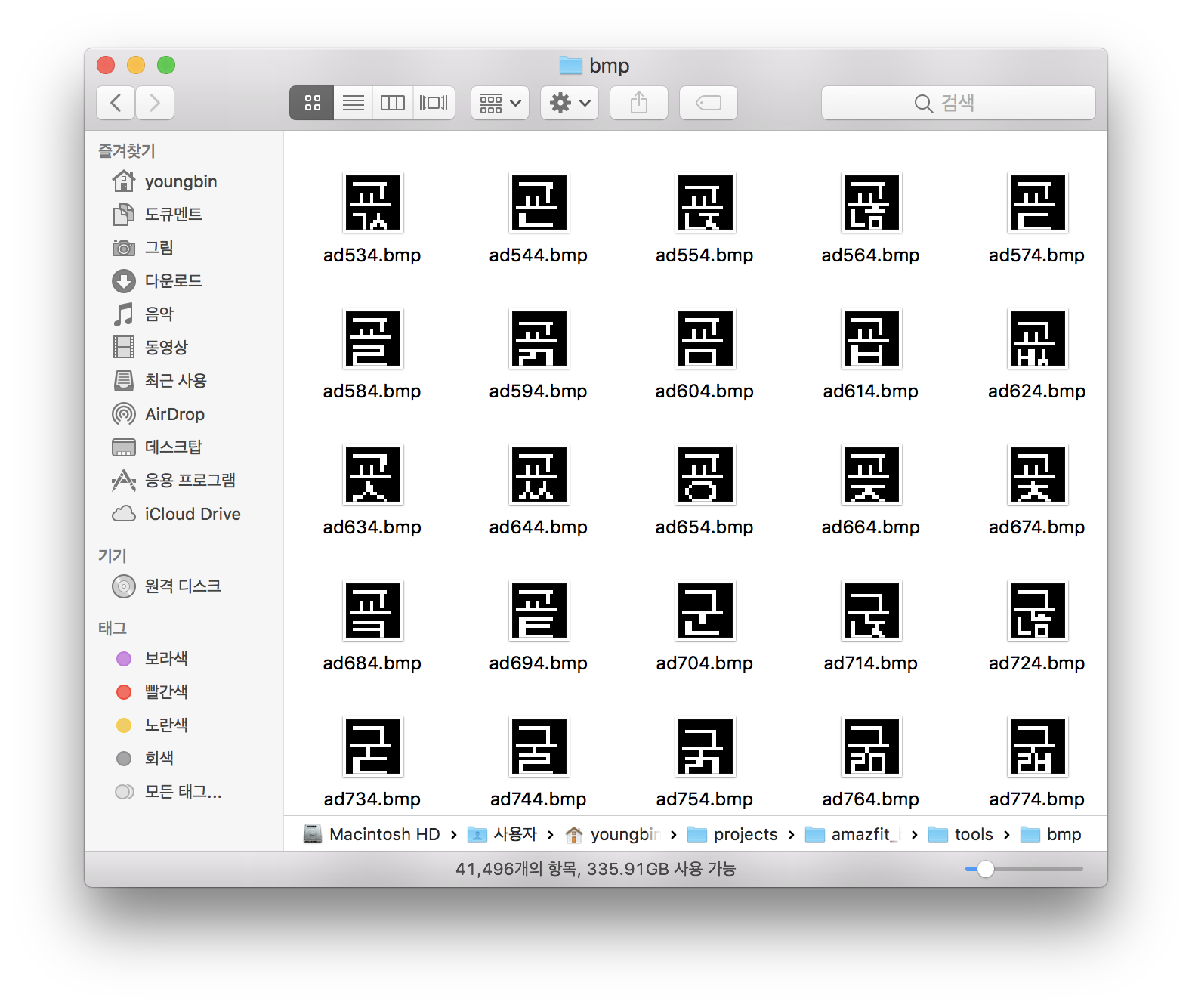Open iCloud Drive in the sidebar
The width and height of the screenshot is (1192, 1008).
click(x=192, y=514)
